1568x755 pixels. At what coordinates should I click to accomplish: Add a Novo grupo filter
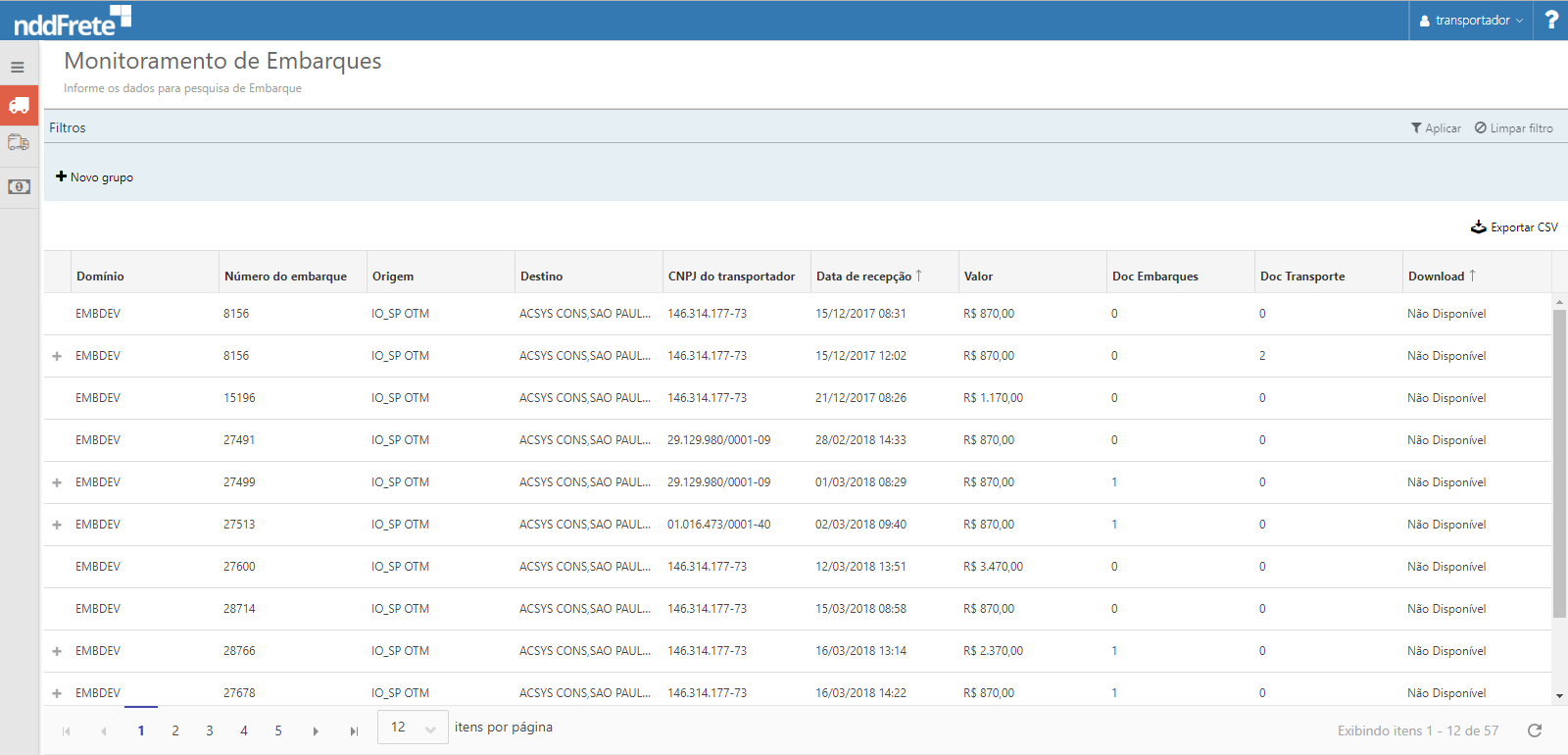click(95, 177)
